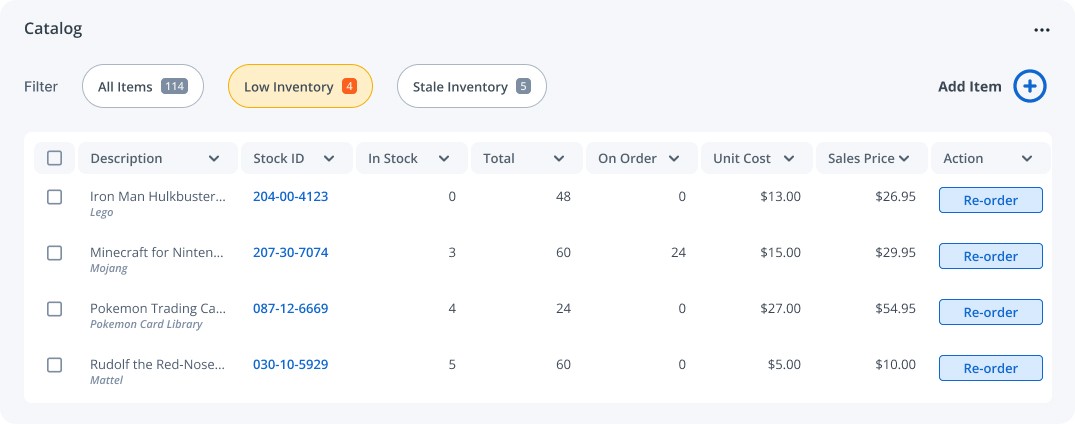Select the Stale Inventory filter tab
The height and width of the screenshot is (424, 1075).
(471, 87)
